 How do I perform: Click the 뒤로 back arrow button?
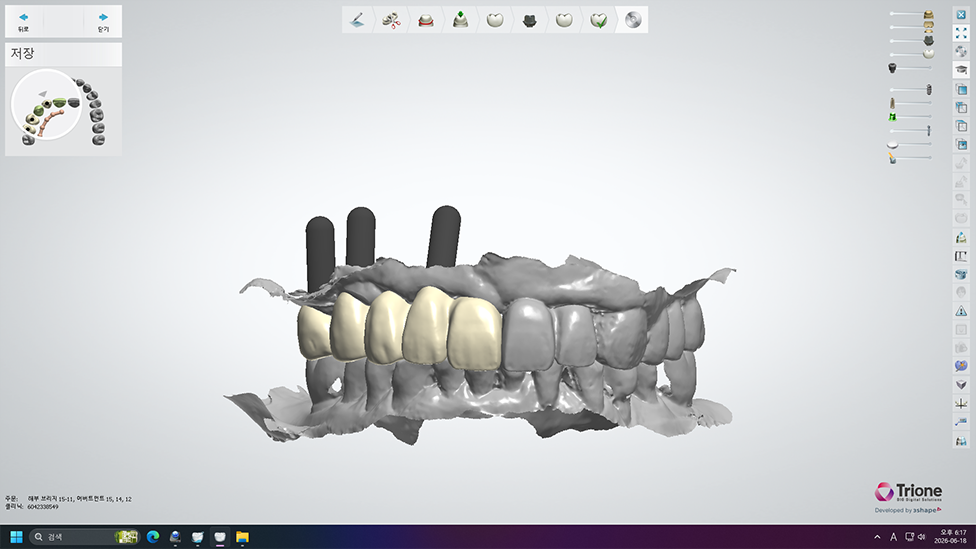pos(24,22)
